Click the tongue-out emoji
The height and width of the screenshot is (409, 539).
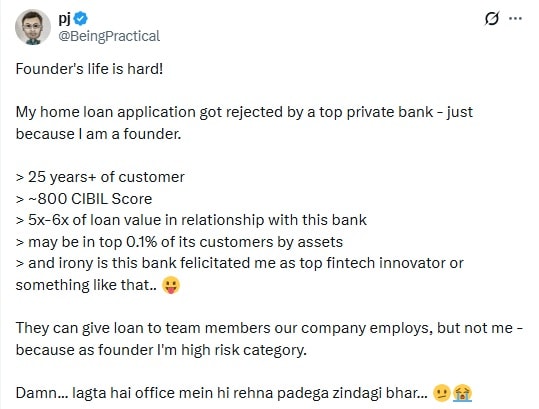tap(171, 285)
